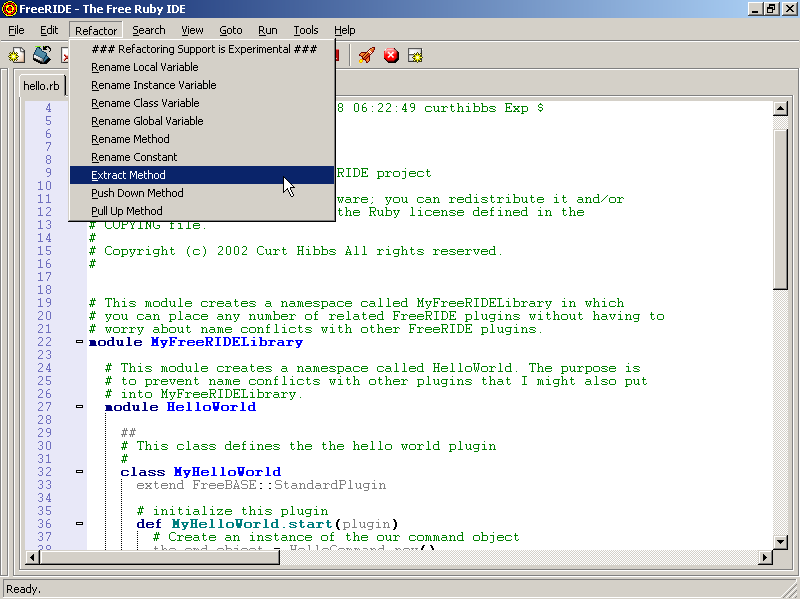Choose Rename Method
The width and height of the screenshot is (800, 600).
[202, 139]
